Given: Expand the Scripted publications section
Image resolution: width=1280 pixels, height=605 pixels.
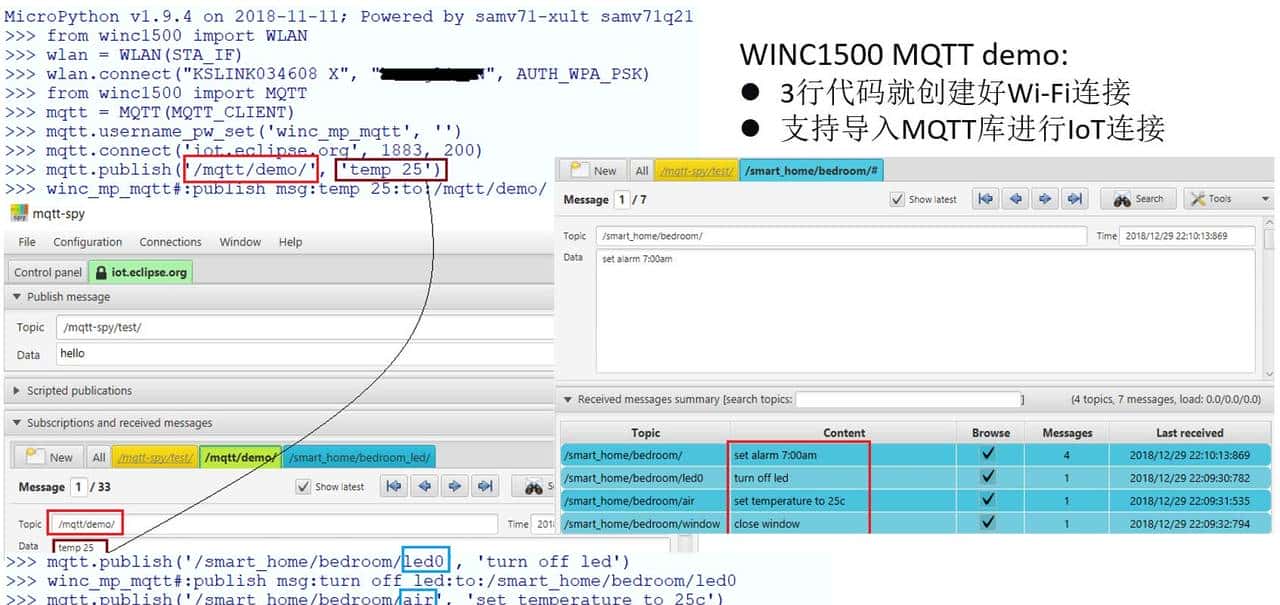Looking at the screenshot, I should (x=17, y=391).
